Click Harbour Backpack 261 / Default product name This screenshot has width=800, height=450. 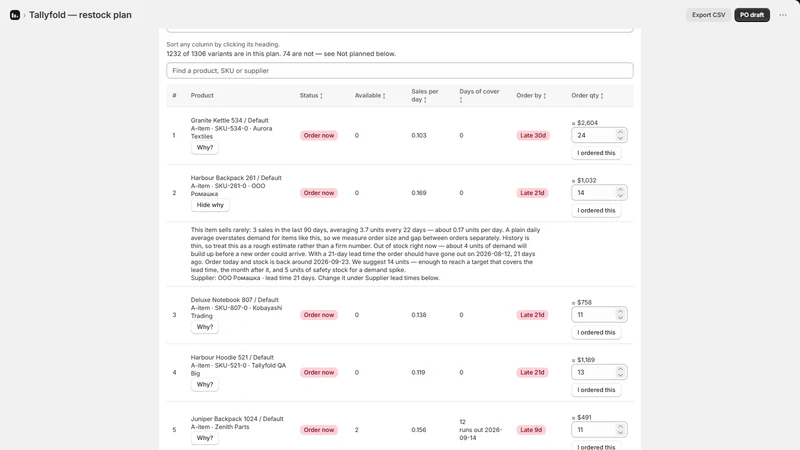236,178
